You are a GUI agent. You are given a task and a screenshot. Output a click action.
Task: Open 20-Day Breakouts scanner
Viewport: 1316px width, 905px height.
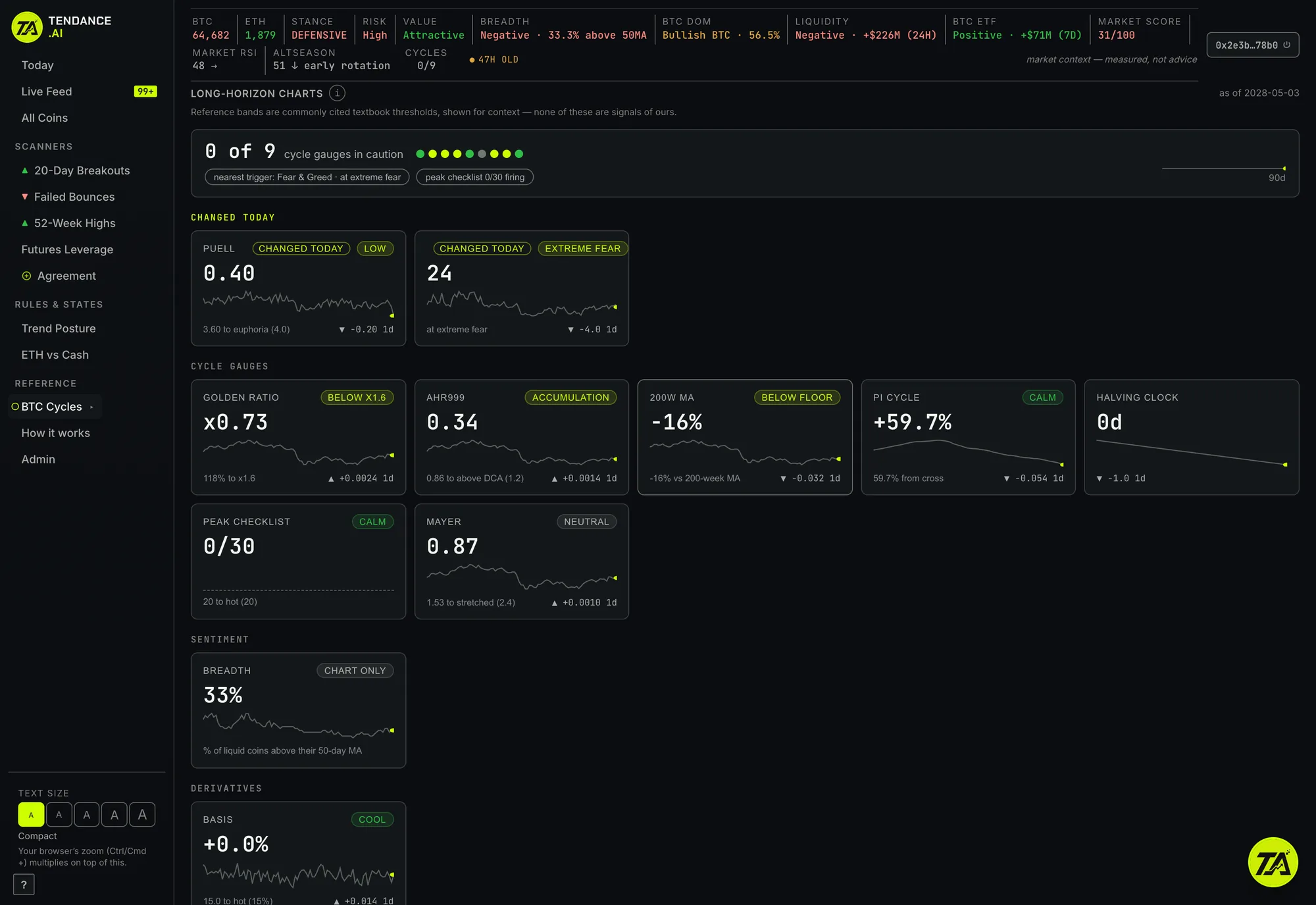[x=82, y=170]
